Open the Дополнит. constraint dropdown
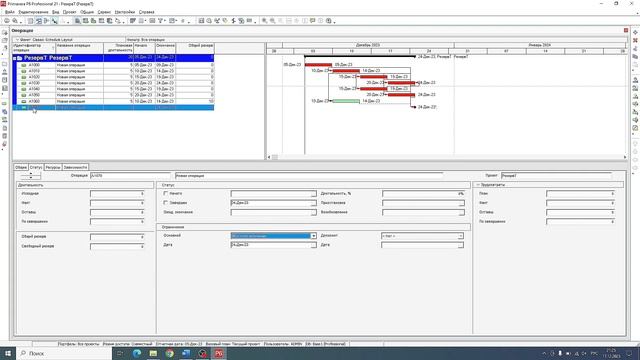The width and height of the screenshot is (640, 360). click(460, 236)
